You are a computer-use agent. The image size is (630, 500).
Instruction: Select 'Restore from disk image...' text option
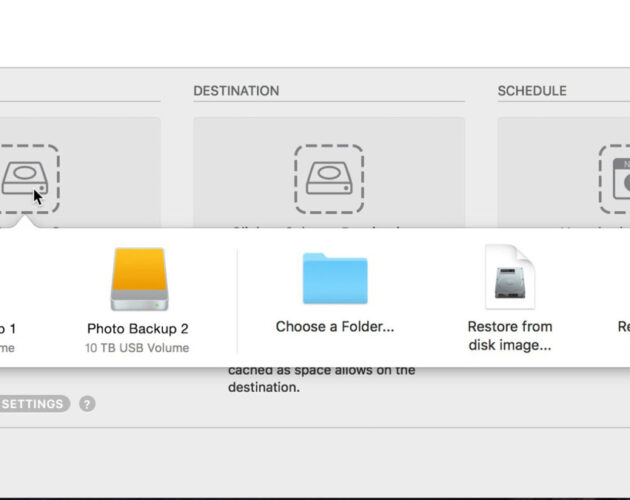510,336
